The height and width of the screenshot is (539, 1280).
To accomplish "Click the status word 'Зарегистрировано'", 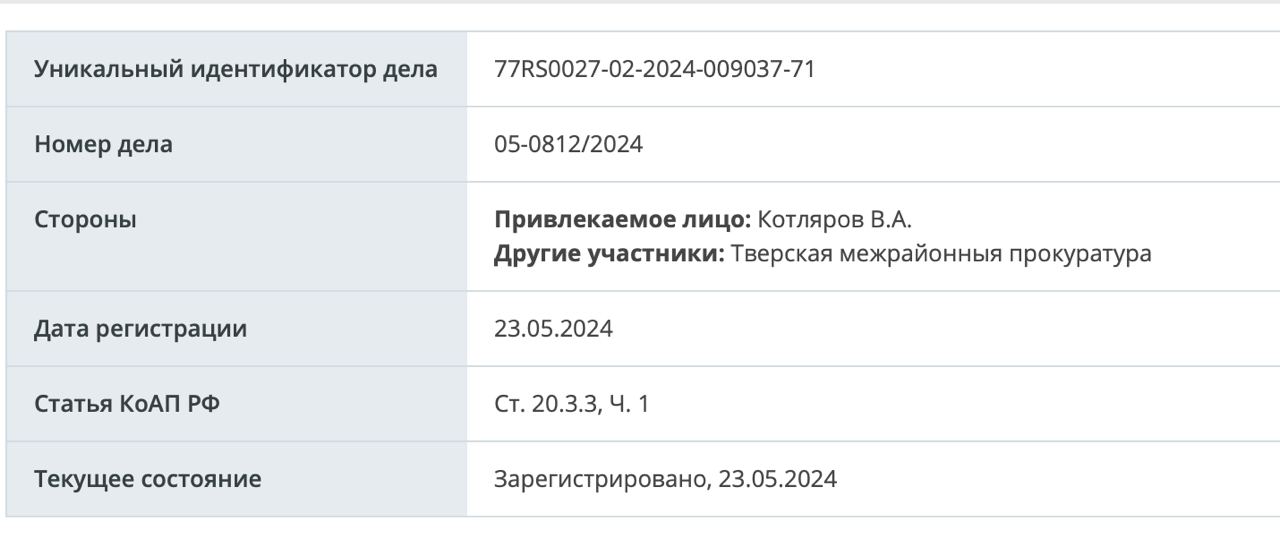I will [600, 479].
